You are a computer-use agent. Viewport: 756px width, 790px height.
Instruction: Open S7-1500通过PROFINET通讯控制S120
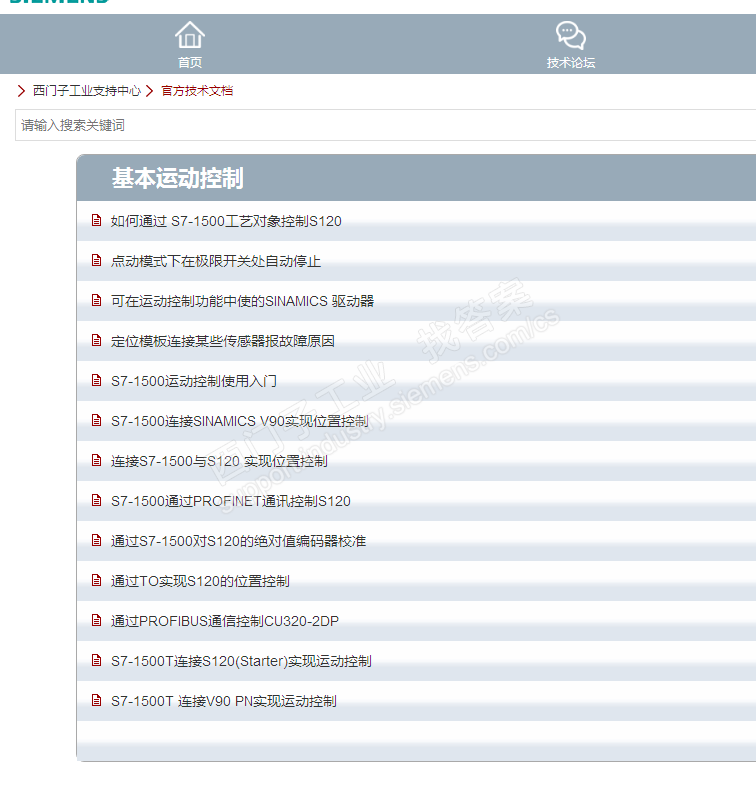tap(231, 501)
